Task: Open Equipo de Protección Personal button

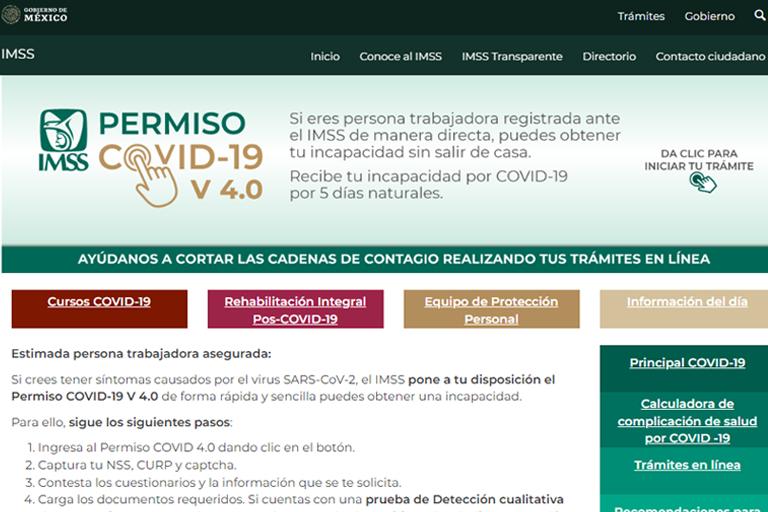Action: 491,310
